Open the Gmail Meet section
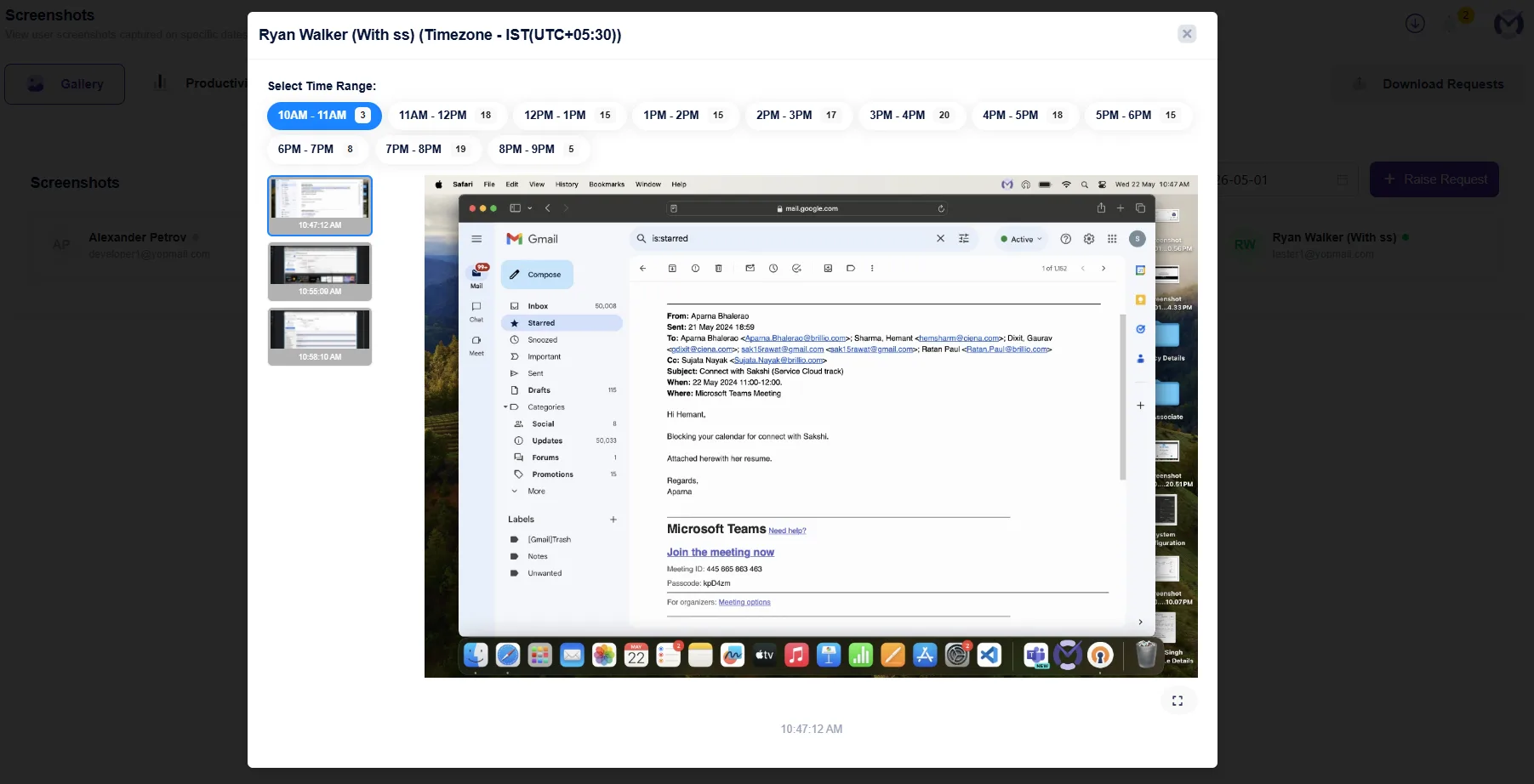The width and height of the screenshot is (1534, 784). (x=476, y=344)
